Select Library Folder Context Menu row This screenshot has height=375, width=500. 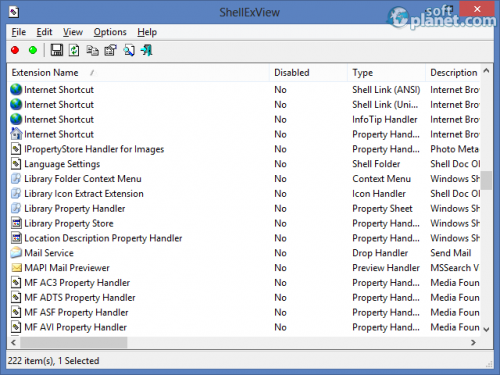tap(244, 179)
